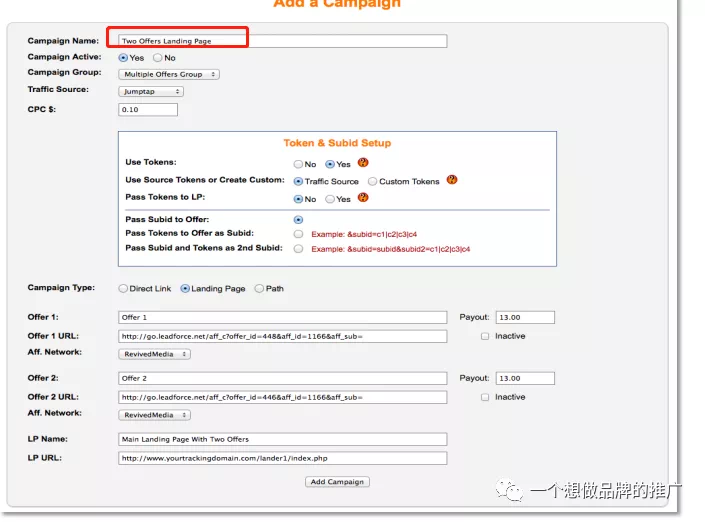Screen dimensions: 705x522
Task: Focus the CPC $ field
Action: coord(148,110)
